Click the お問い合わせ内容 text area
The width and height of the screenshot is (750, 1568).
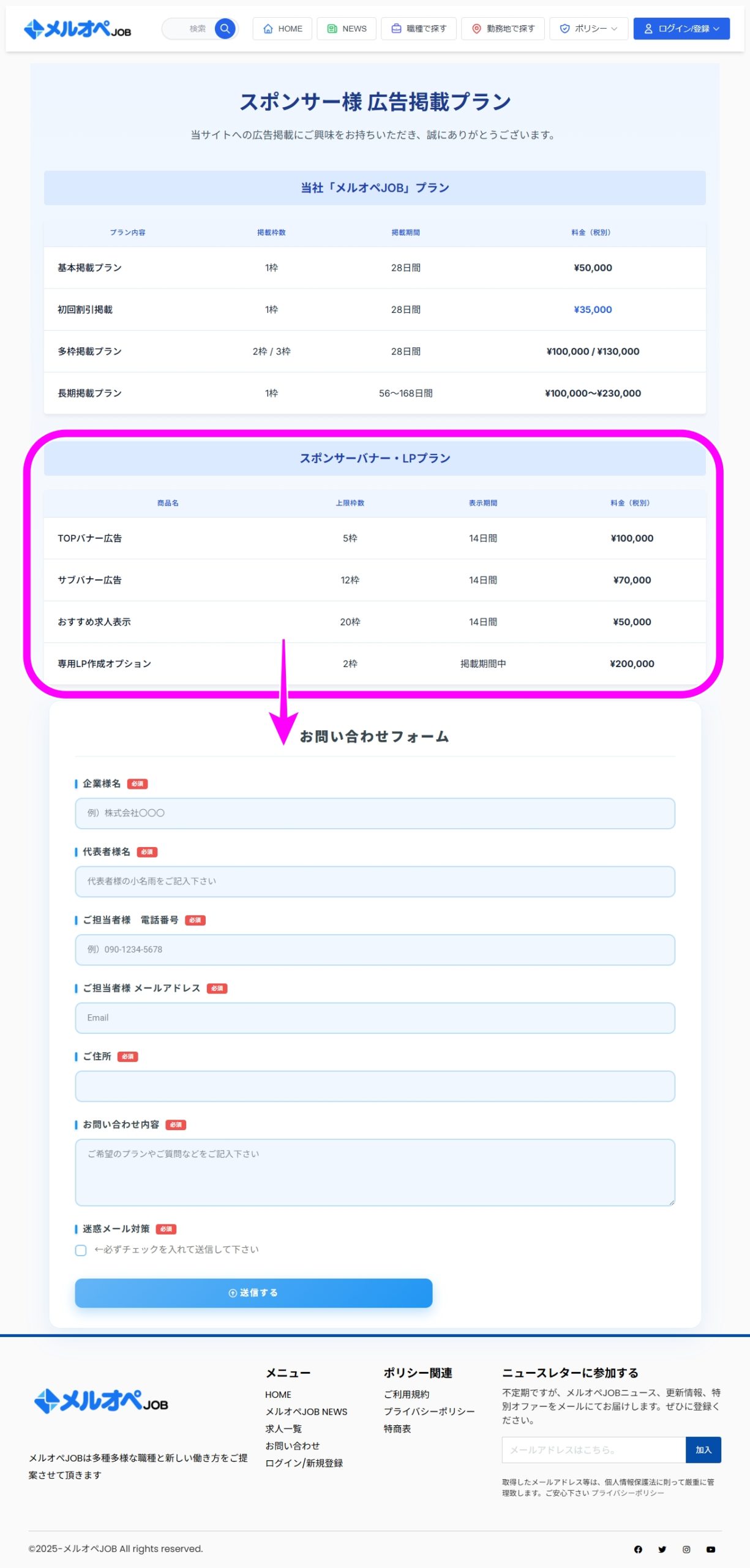coord(375,1172)
